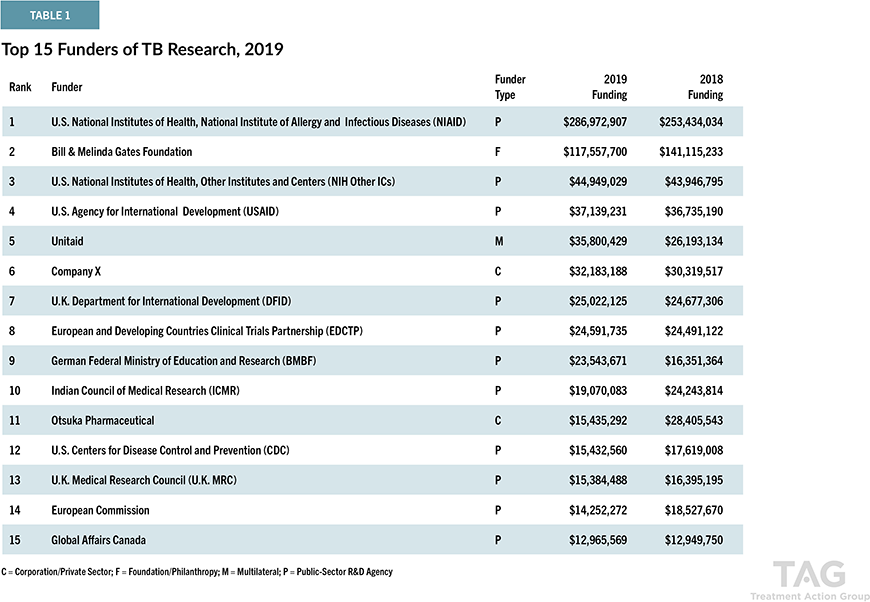
Task: Select the Unitaid funder name
Action: tap(67, 241)
